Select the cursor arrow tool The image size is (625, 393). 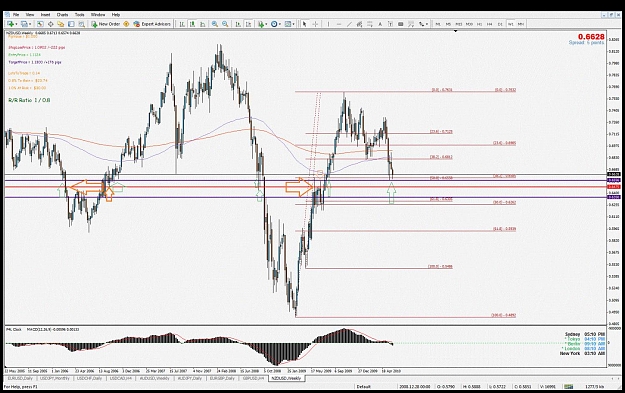point(305,24)
